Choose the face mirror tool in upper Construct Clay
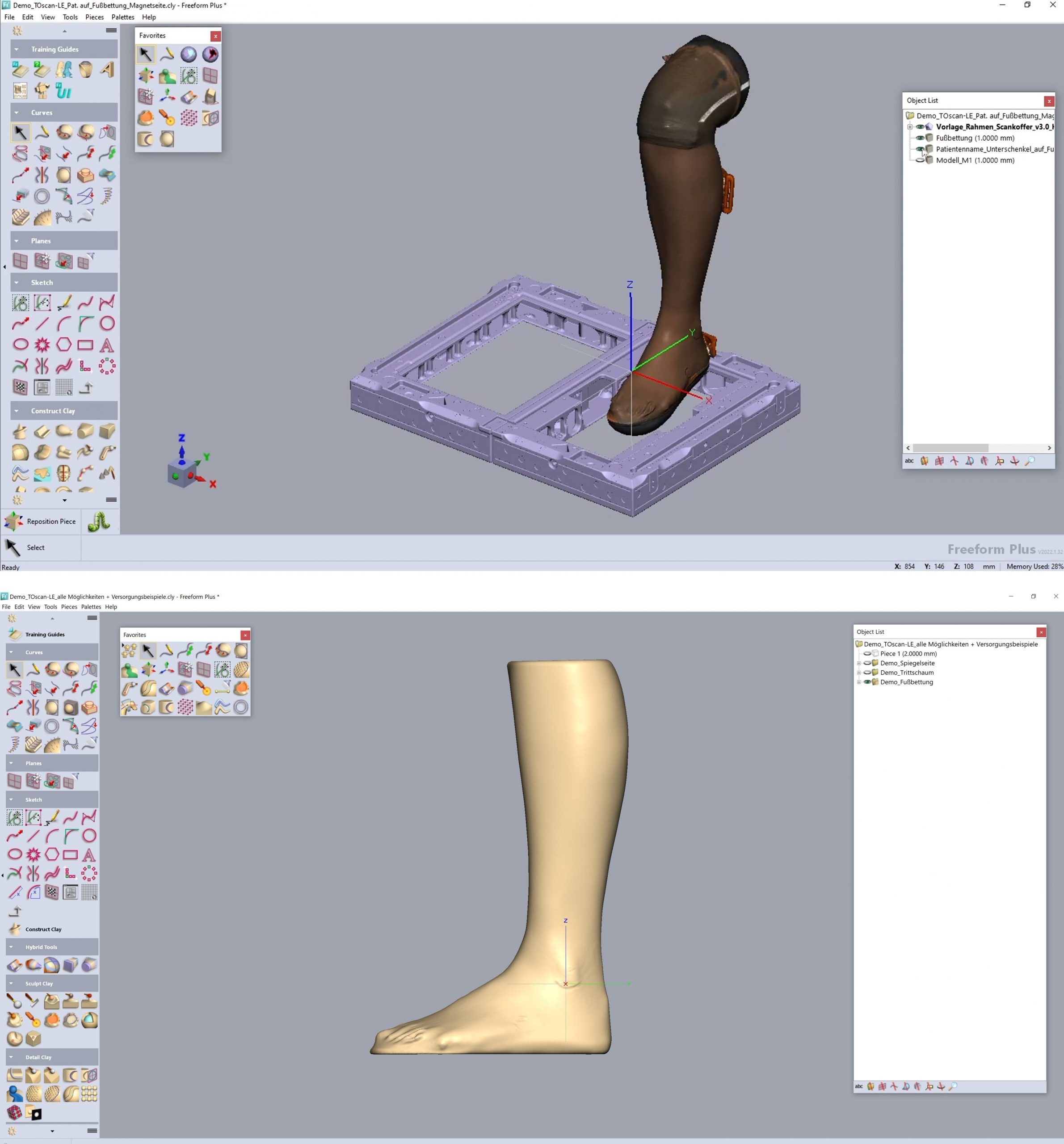 (64, 473)
